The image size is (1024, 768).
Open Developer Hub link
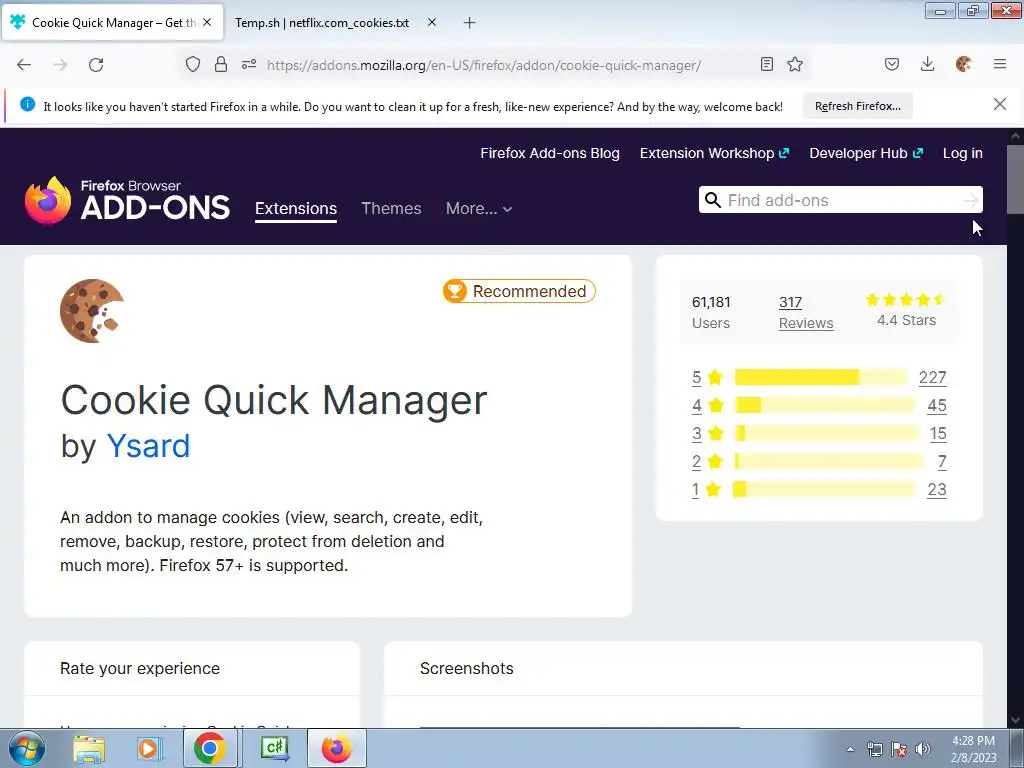[x=866, y=153]
